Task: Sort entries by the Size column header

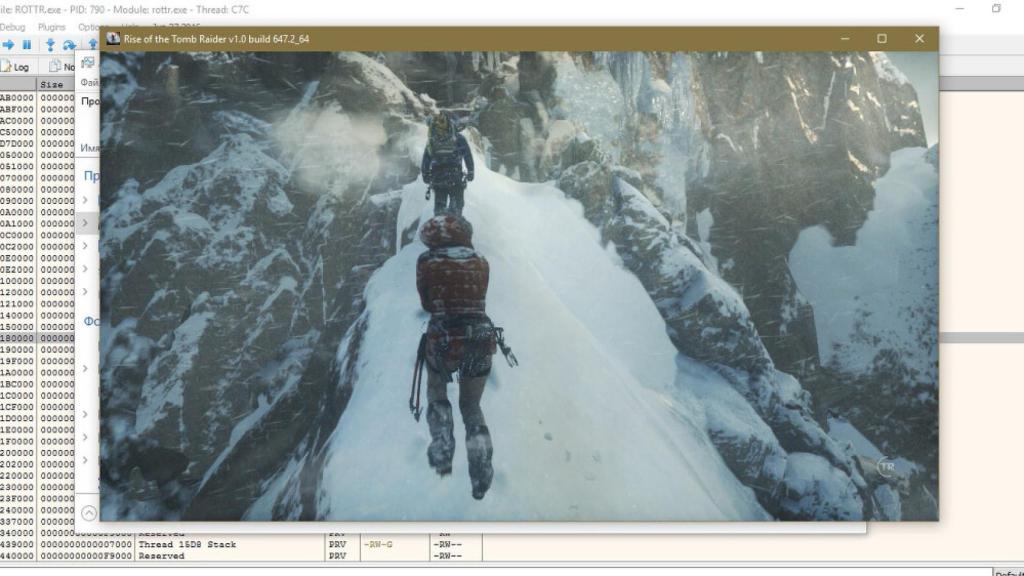Action: [54, 84]
